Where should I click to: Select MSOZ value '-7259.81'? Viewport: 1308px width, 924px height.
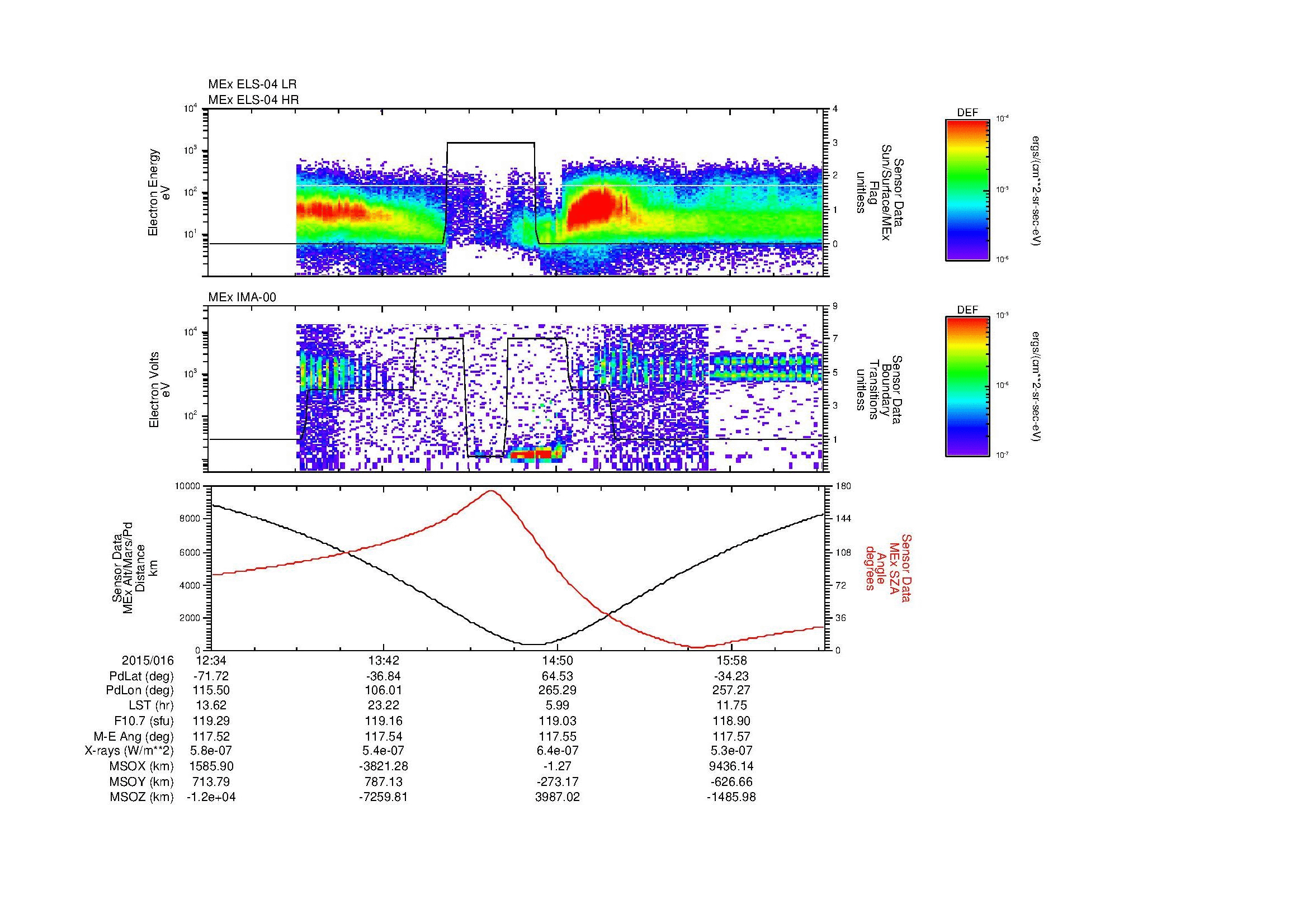tap(384, 797)
